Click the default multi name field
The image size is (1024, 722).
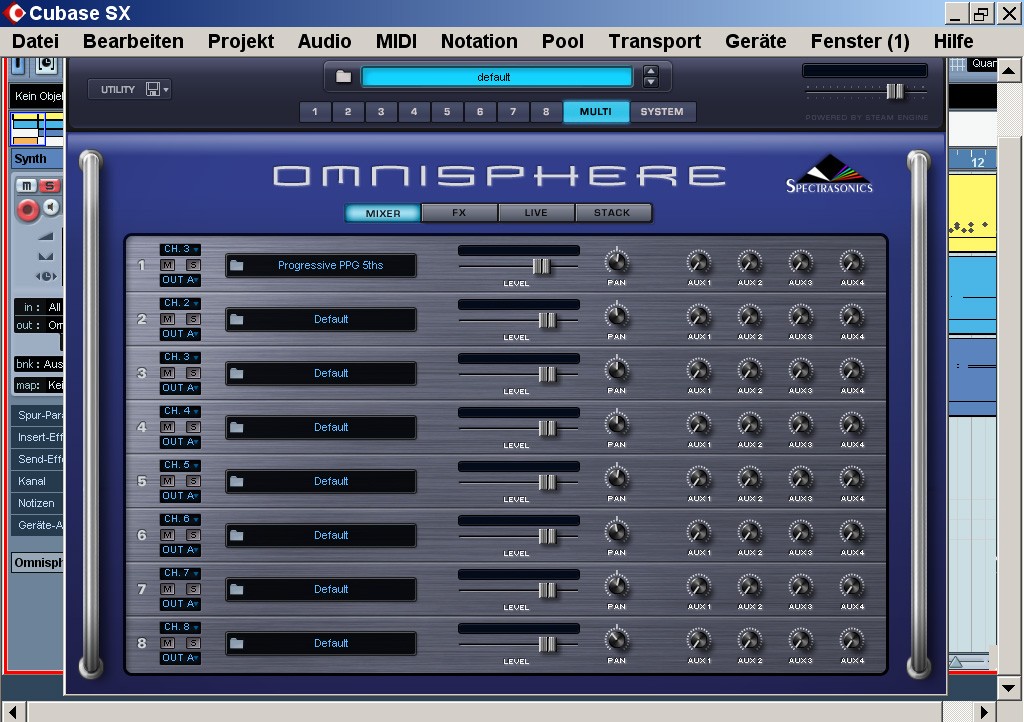tap(496, 77)
